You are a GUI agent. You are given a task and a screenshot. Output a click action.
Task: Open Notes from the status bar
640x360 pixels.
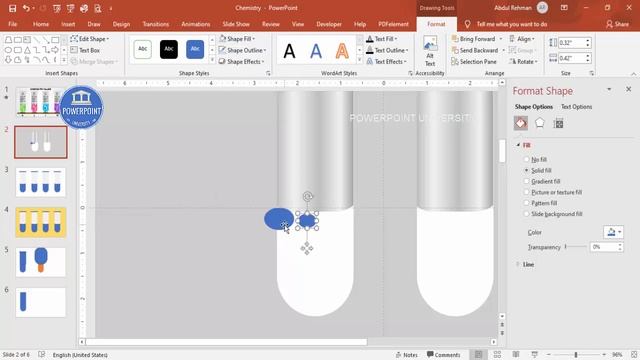(x=407, y=355)
